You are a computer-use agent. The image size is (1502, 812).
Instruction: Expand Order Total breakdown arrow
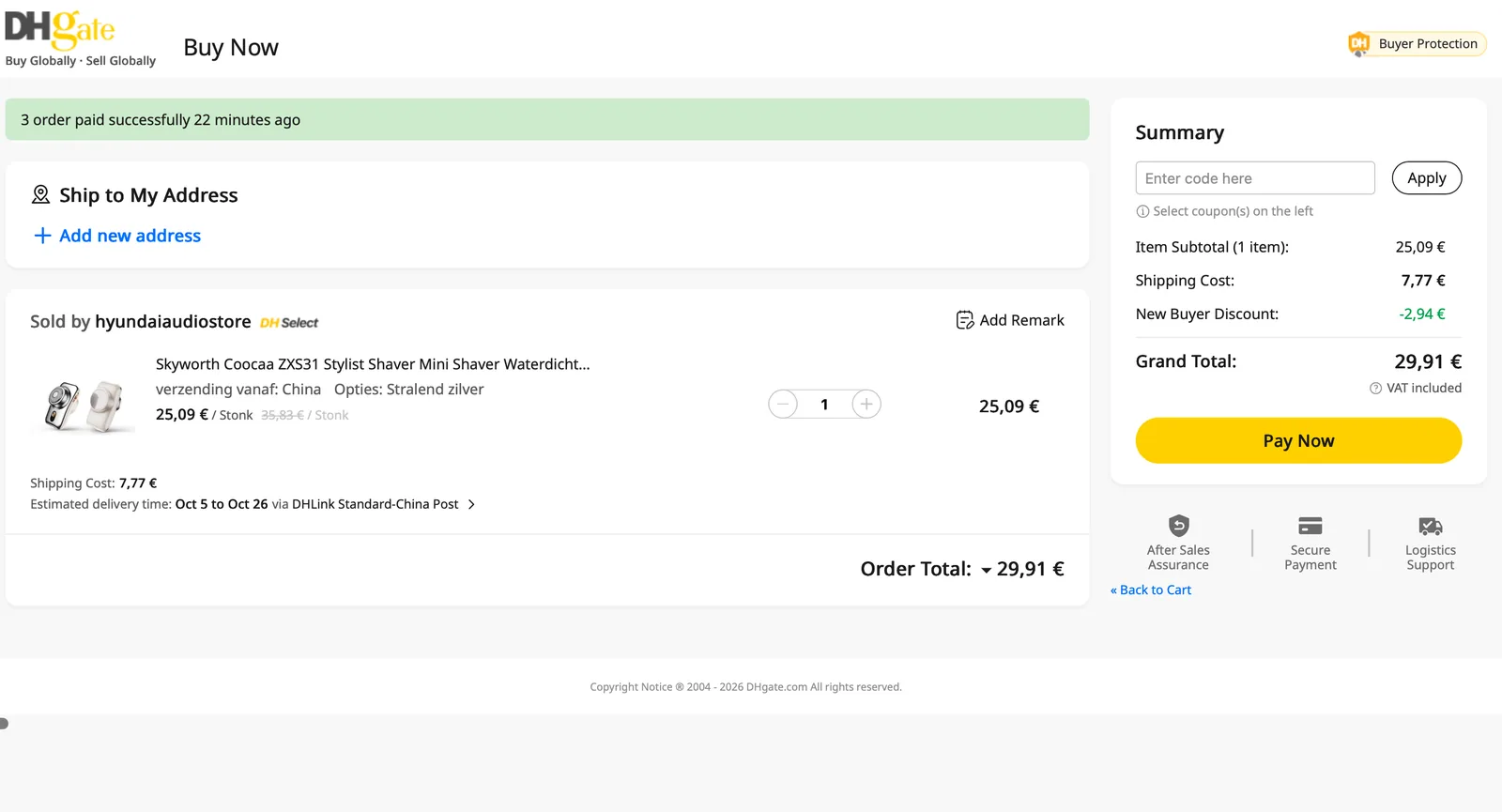click(987, 571)
